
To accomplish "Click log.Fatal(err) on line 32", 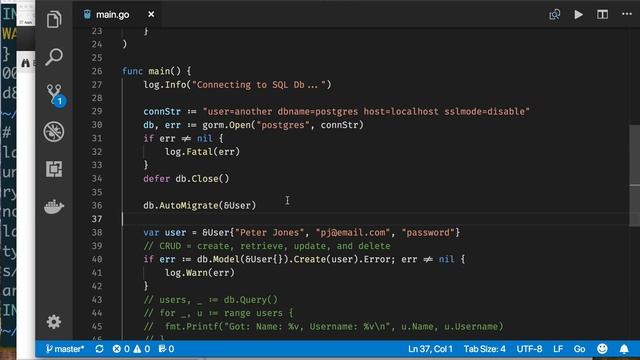I will pyautogui.click(x=202, y=152).
